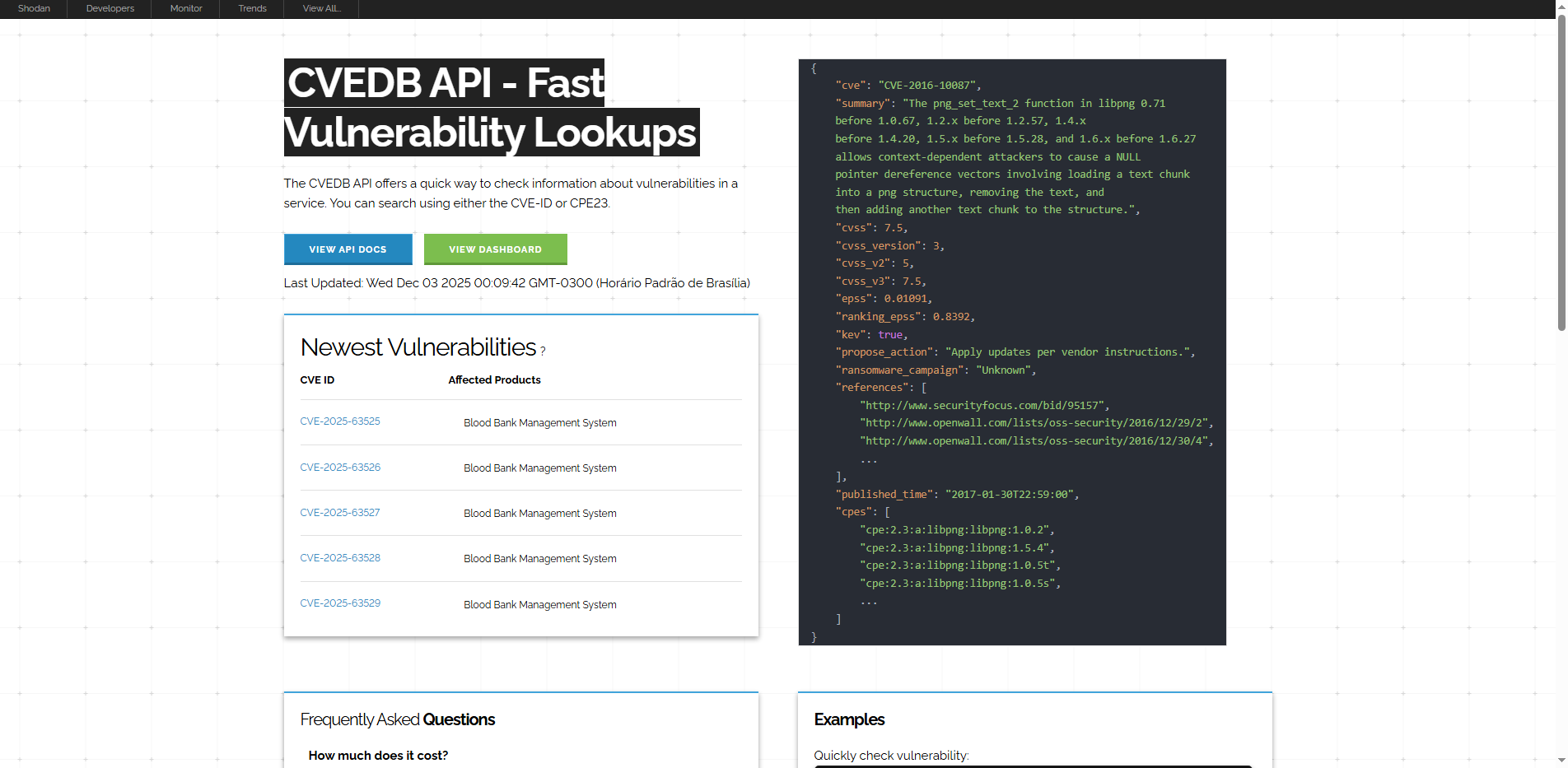1568x768 pixels.
Task: Expand the 'How much does it cost?' FAQ question
Action: tap(378, 755)
